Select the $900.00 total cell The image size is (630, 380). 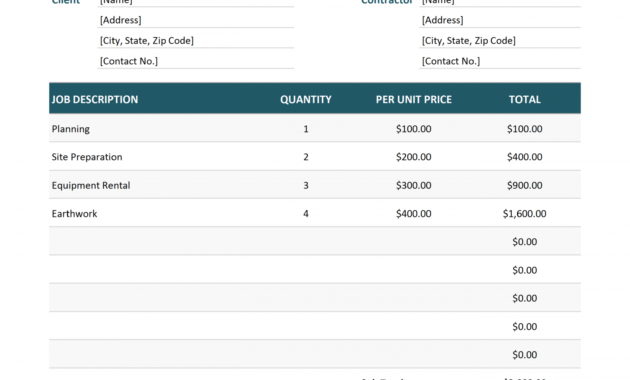pyautogui.click(x=524, y=185)
